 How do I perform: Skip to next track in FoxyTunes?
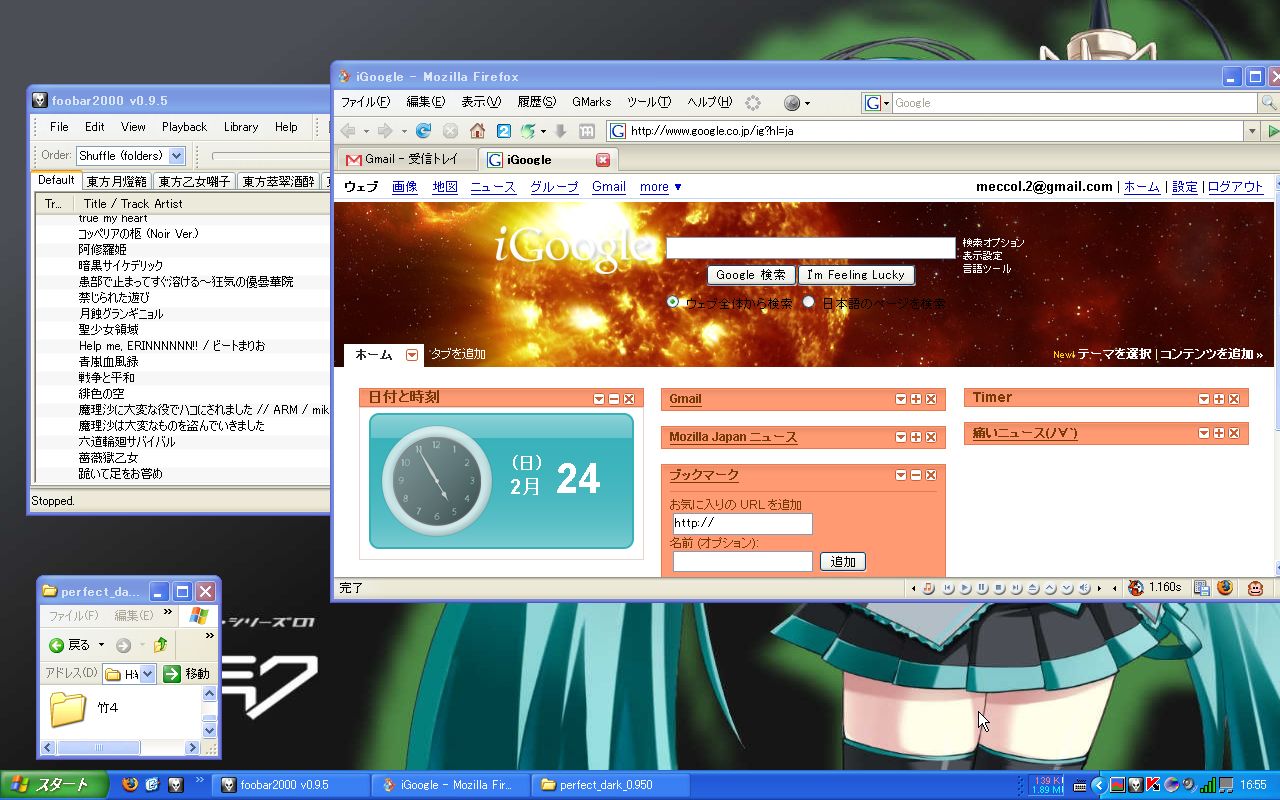point(1017,588)
